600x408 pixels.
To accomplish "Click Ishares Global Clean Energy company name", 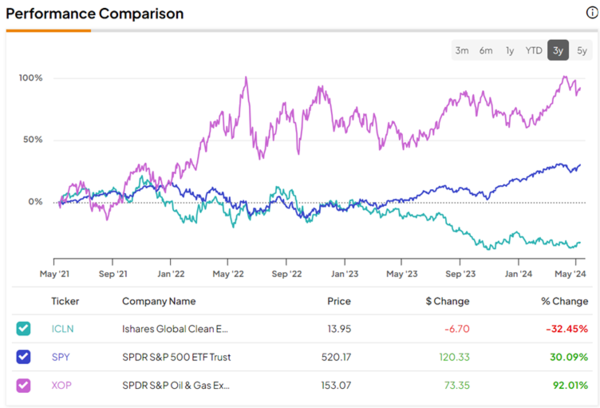I will point(174,329).
